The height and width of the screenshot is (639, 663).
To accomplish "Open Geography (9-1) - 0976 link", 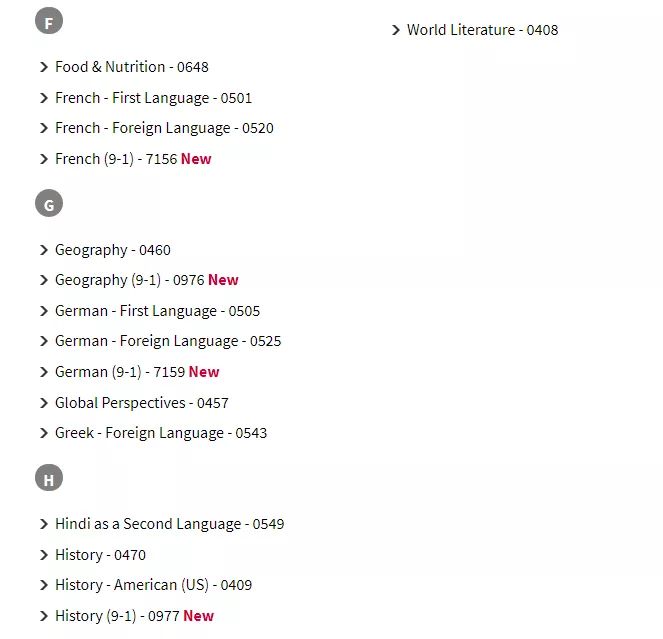I will (x=147, y=280).
